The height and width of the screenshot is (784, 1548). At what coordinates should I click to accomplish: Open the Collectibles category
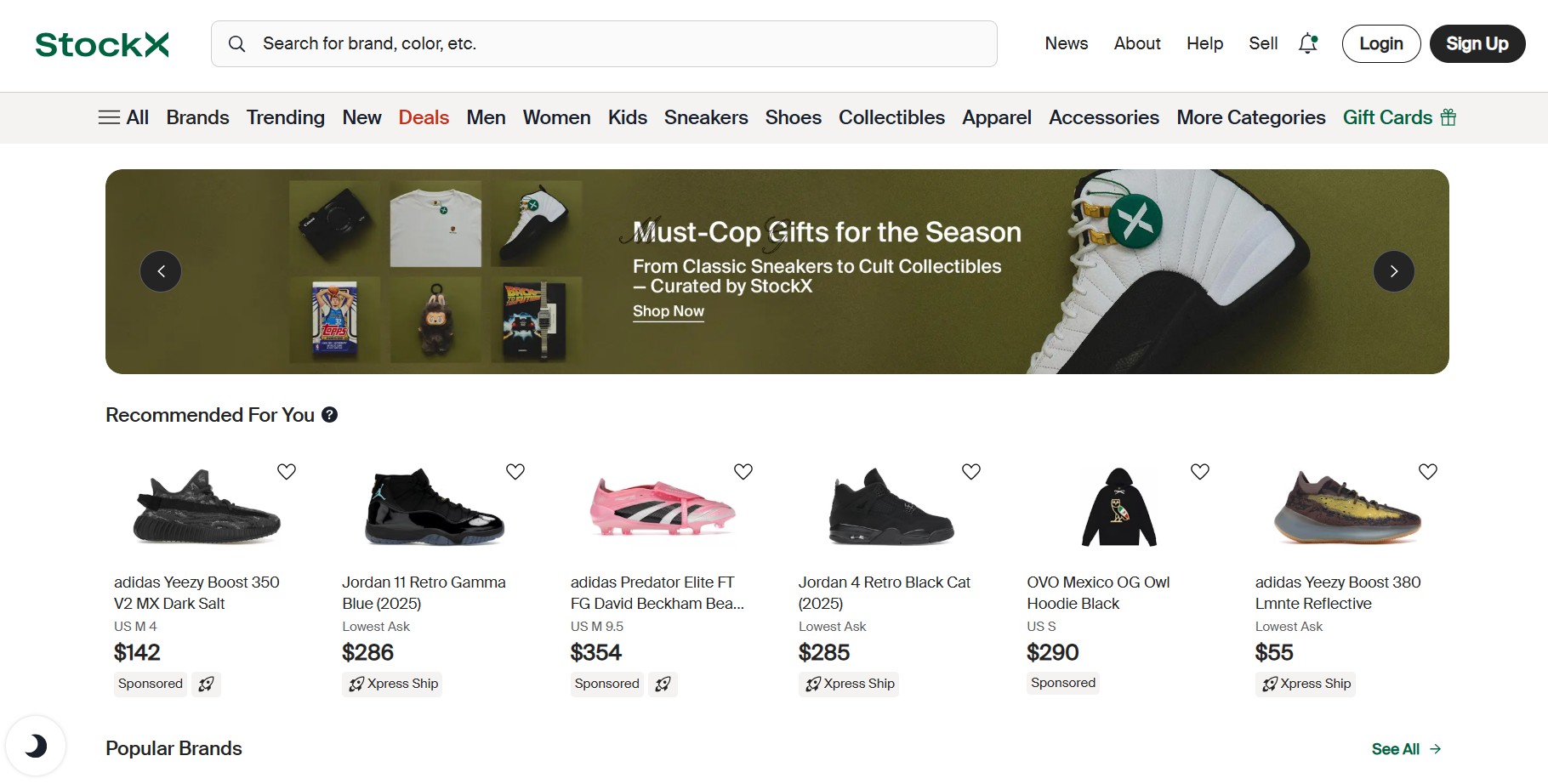coord(891,117)
